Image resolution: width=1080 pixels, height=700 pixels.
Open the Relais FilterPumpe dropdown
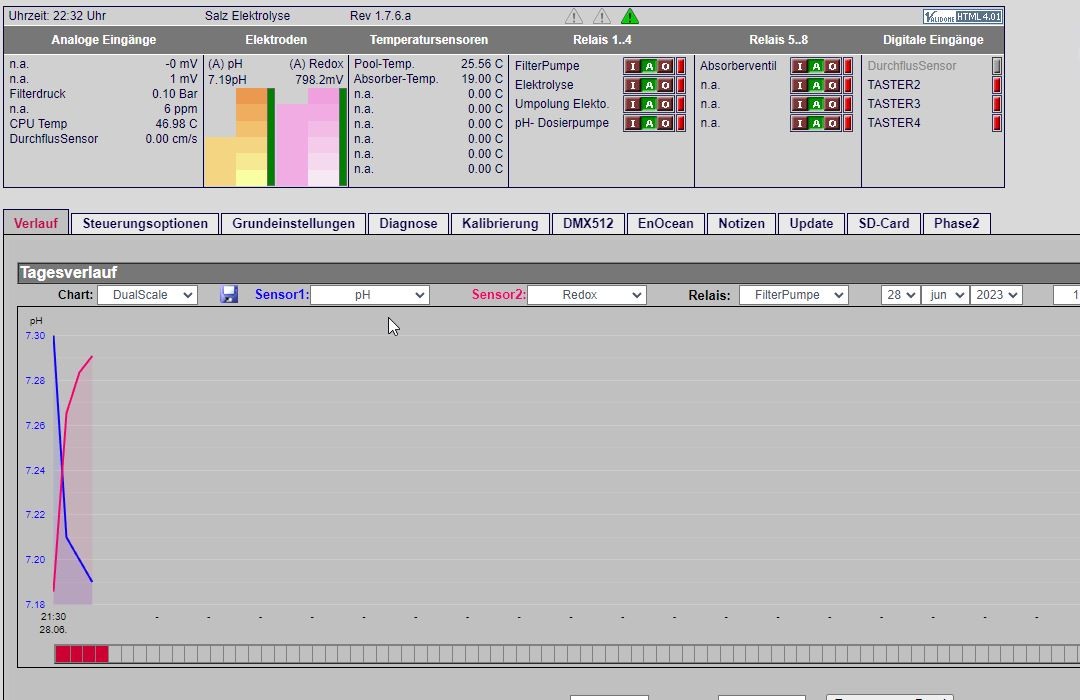coord(793,295)
